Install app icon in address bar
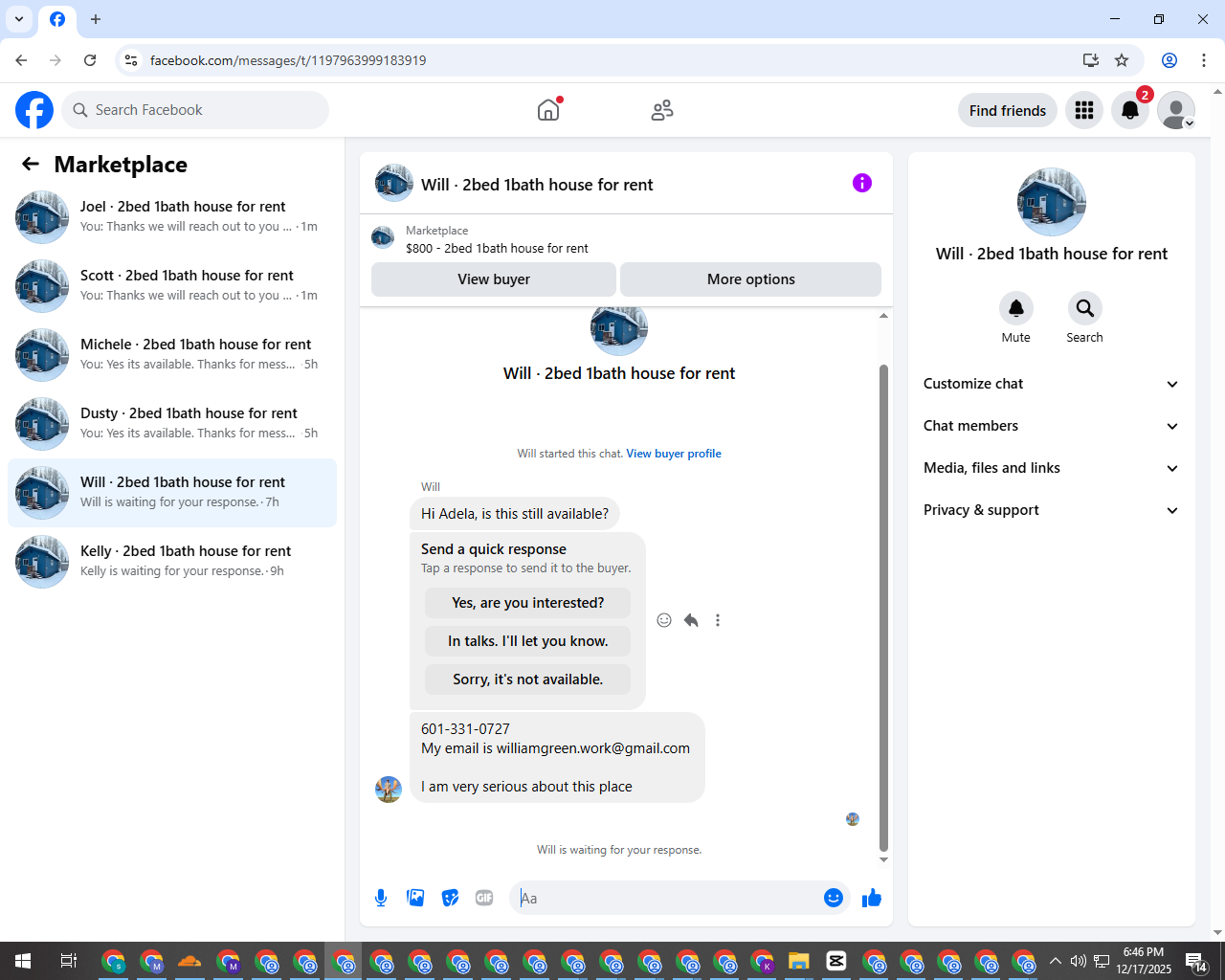Screen dimensions: 1225x980 point(1090,60)
